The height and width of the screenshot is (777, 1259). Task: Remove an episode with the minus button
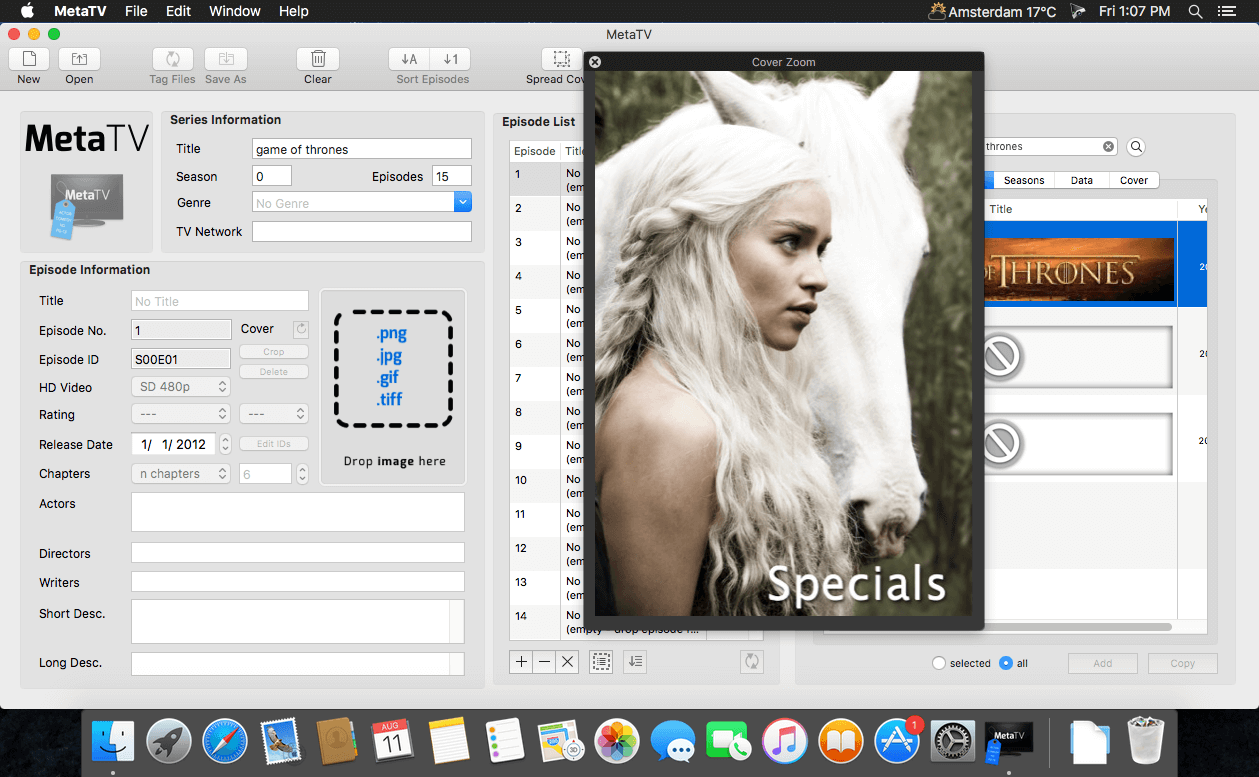[x=544, y=661]
